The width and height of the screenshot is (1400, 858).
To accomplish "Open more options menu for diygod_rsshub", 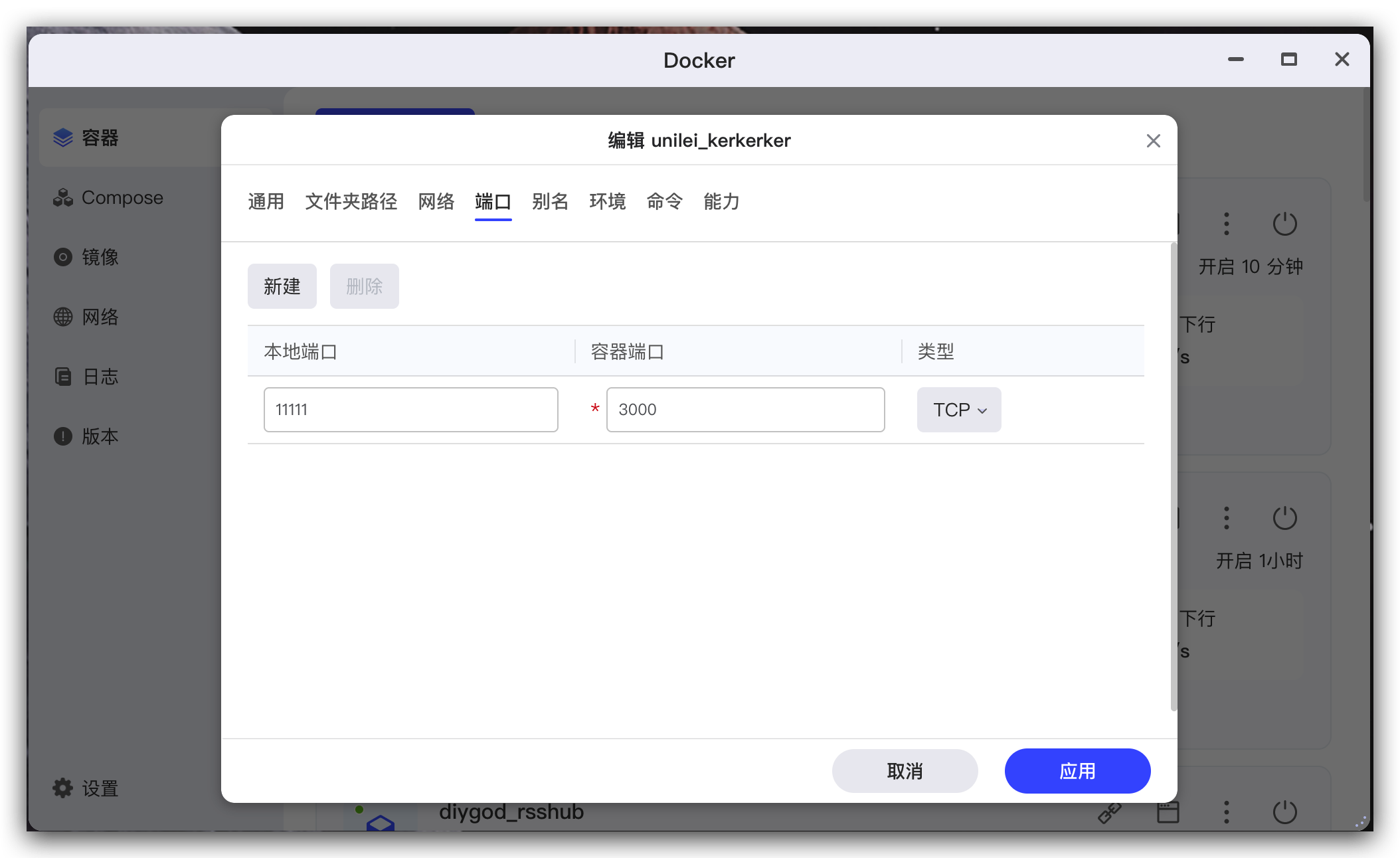I will tap(1227, 812).
